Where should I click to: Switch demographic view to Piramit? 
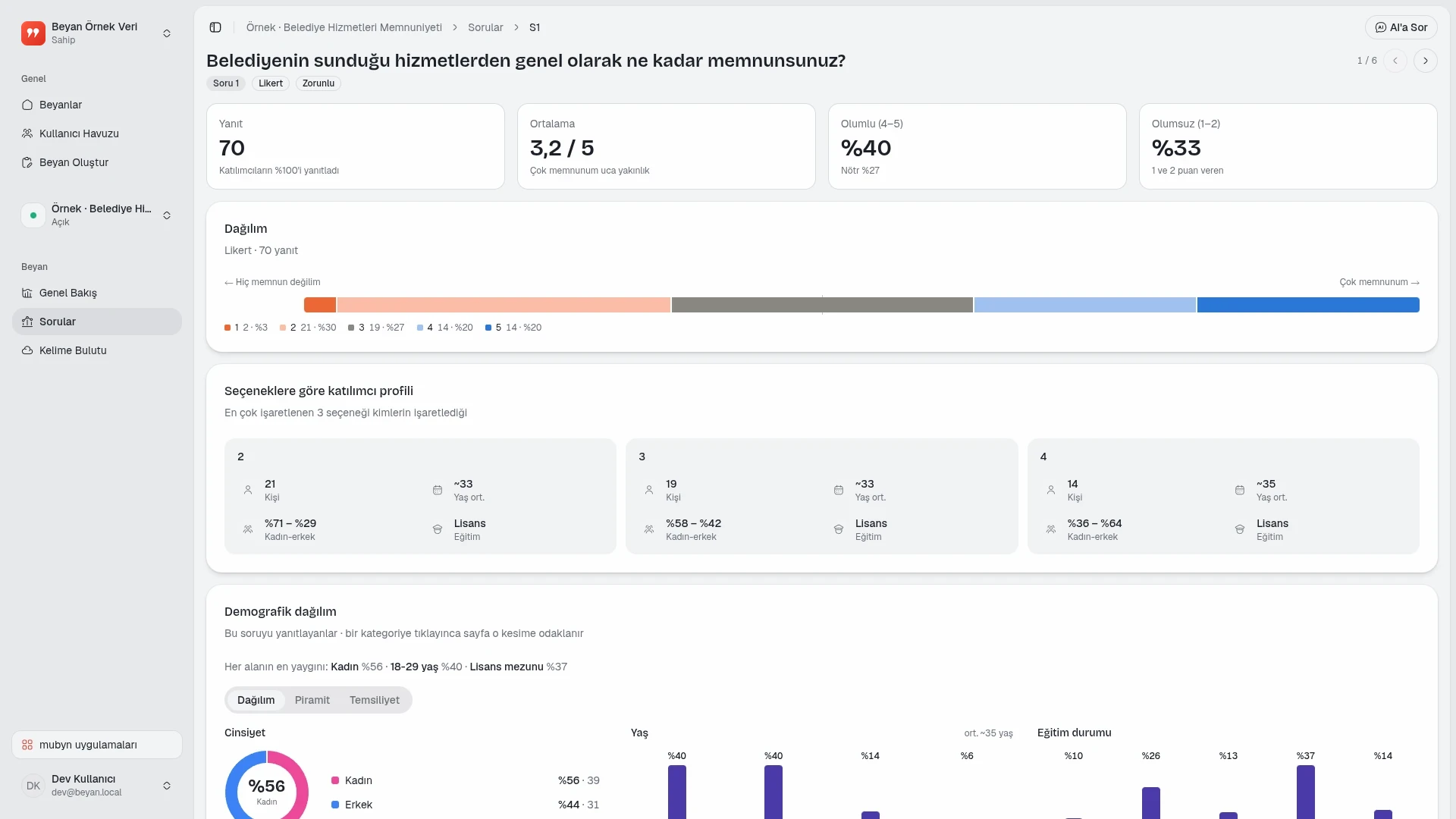point(312,700)
